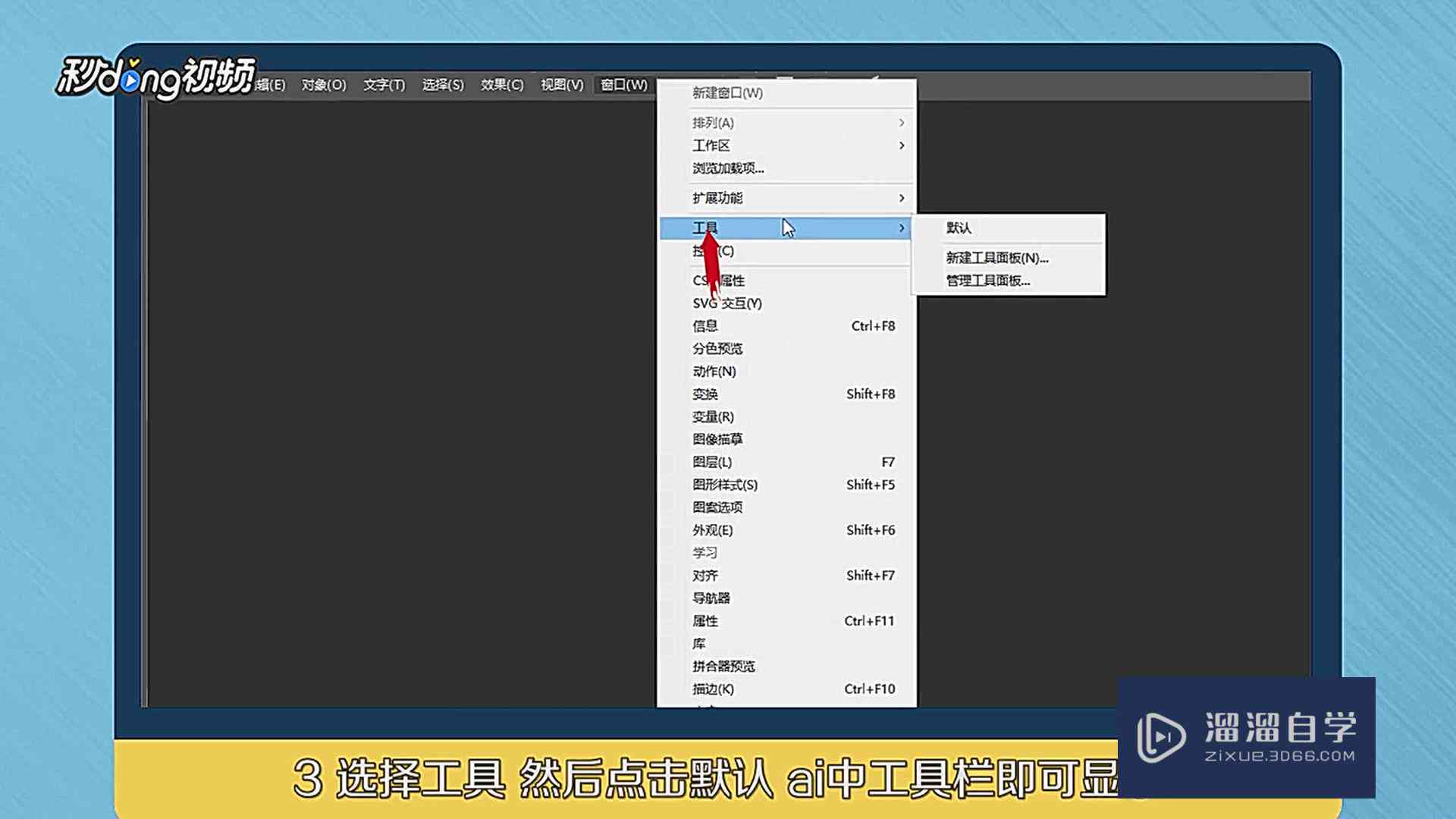Open the 视图(V) menu

click(x=562, y=85)
